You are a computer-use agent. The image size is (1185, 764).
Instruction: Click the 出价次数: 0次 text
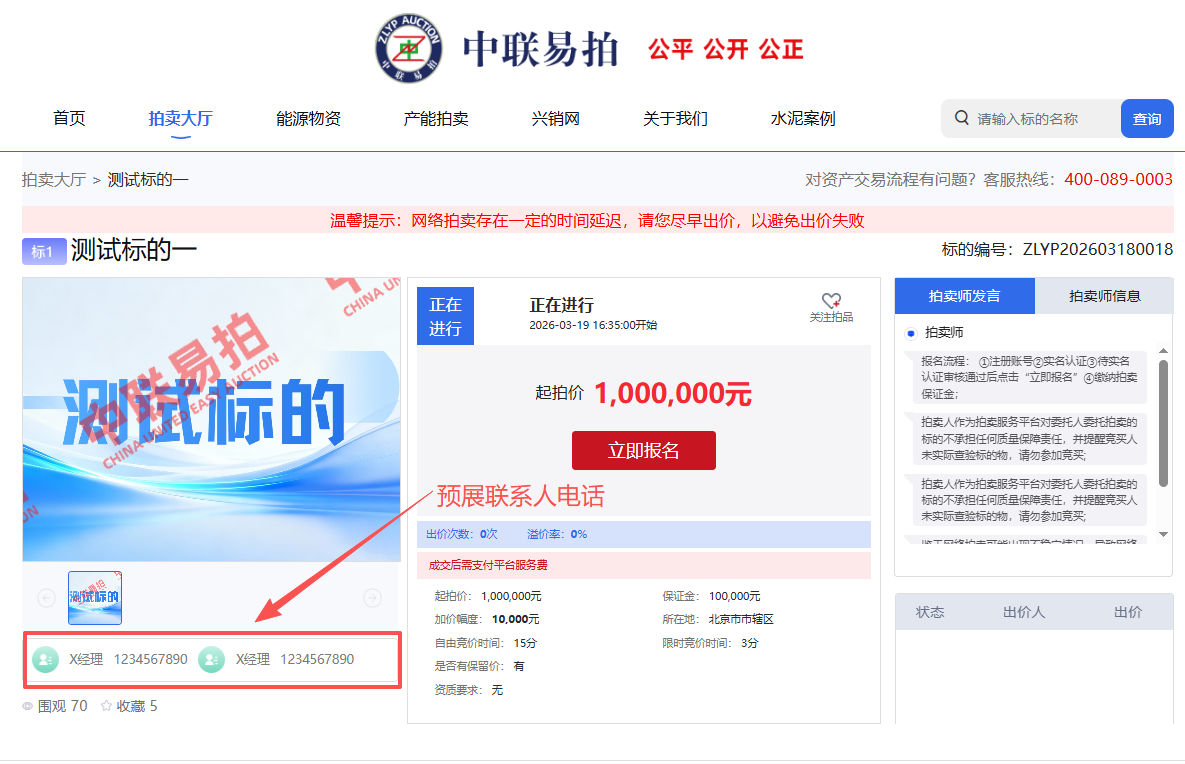(x=462, y=534)
